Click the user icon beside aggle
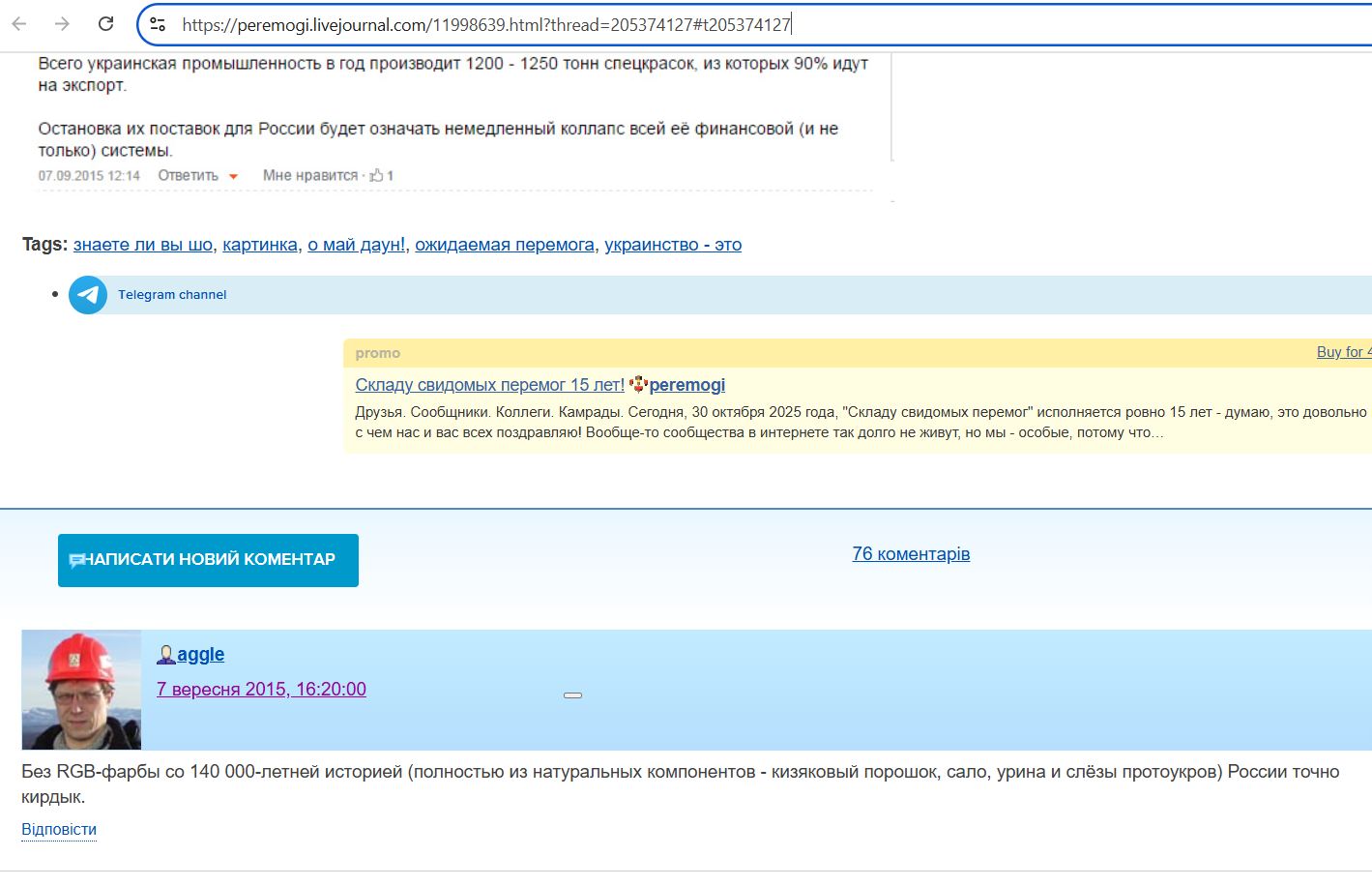Viewport: 1372px width, 886px height. (165, 655)
